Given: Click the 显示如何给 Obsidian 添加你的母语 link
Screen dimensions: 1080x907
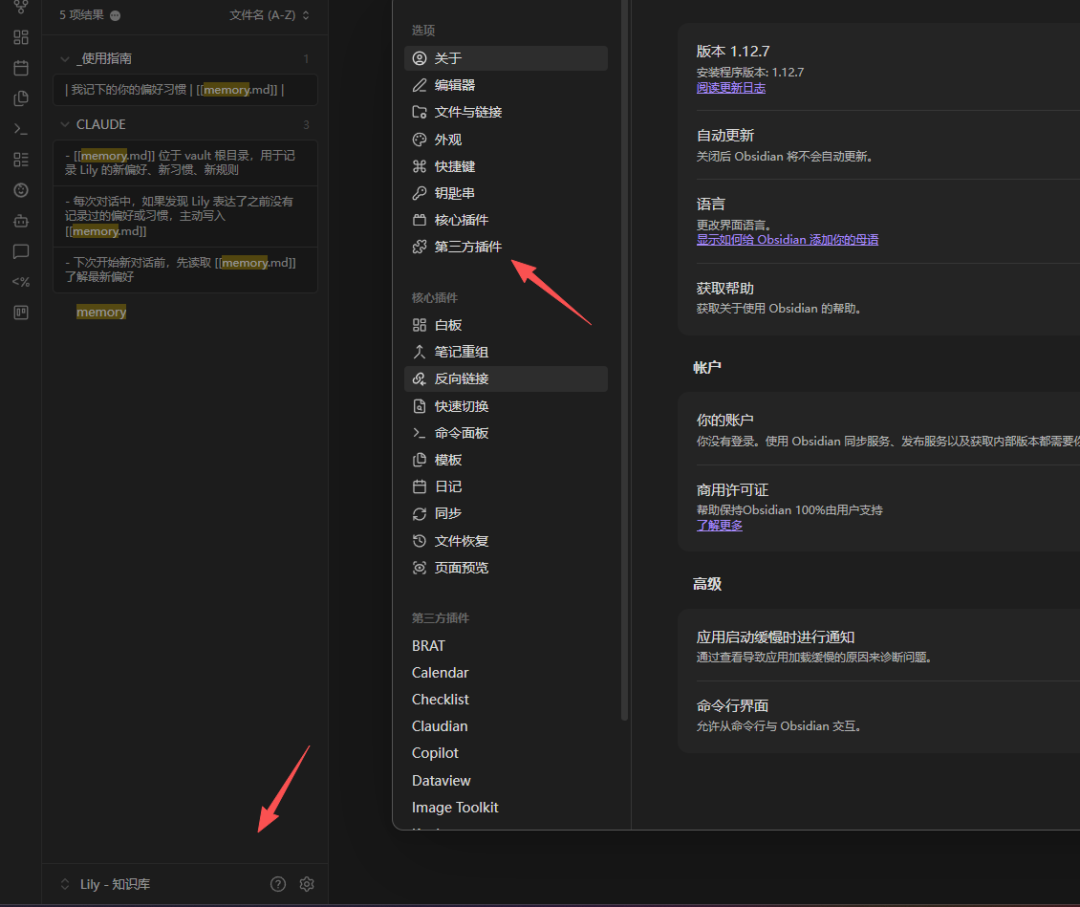Looking at the screenshot, I should click(787, 240).
